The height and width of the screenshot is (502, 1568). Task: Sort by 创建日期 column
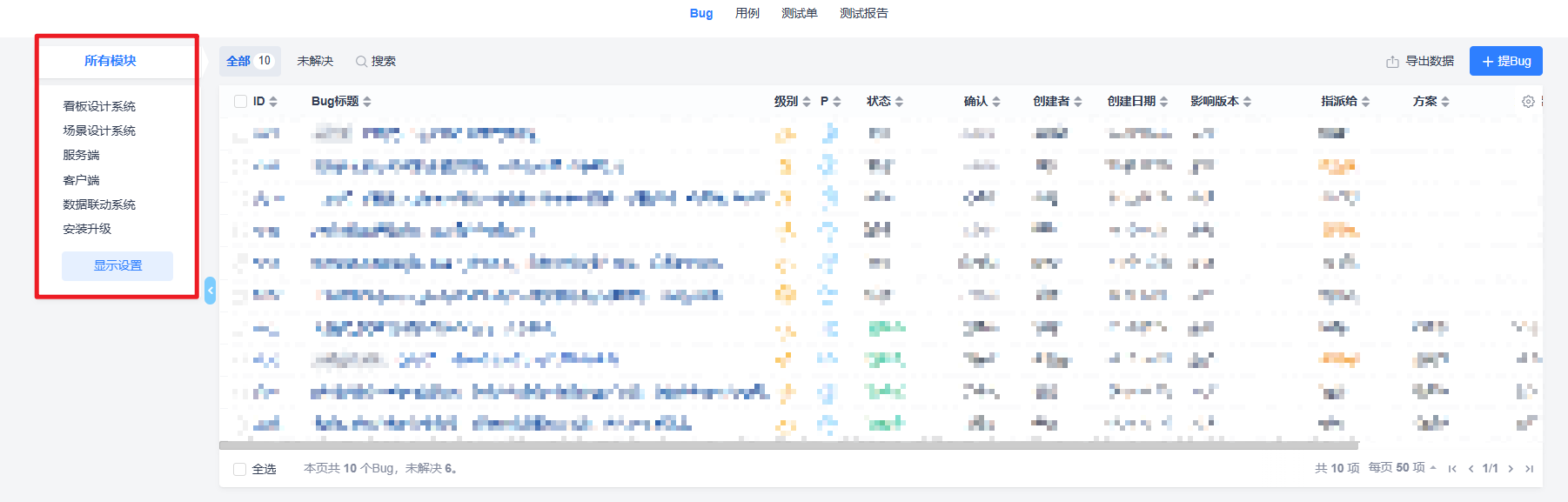coord(1137,102)
